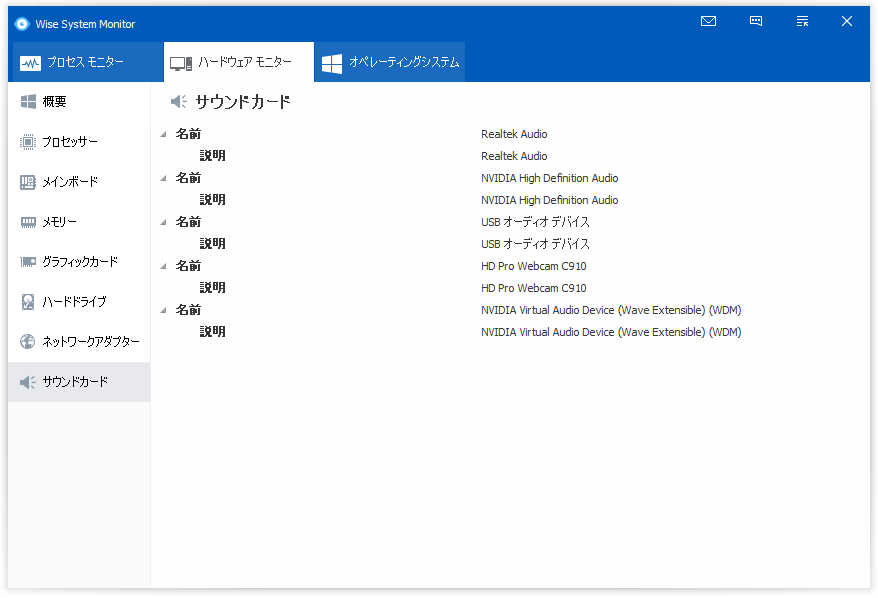Close the Wise System Monitor window
The height and width of the screenshot is (598, 878).
pos(847,21)
